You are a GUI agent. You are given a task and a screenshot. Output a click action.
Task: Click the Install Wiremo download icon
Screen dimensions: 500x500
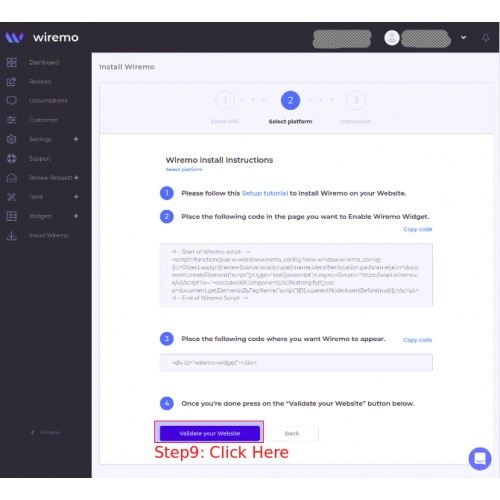(x=11, y=235)
